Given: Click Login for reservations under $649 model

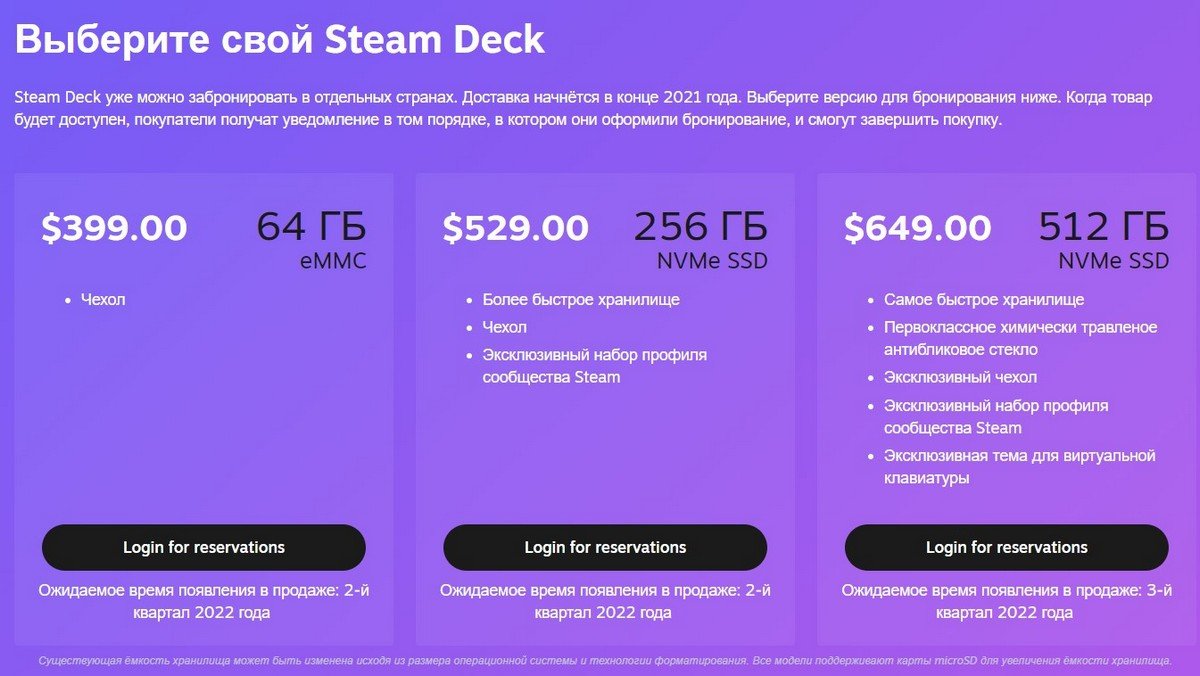Looking at the screenshot, I should point(1006,547).
